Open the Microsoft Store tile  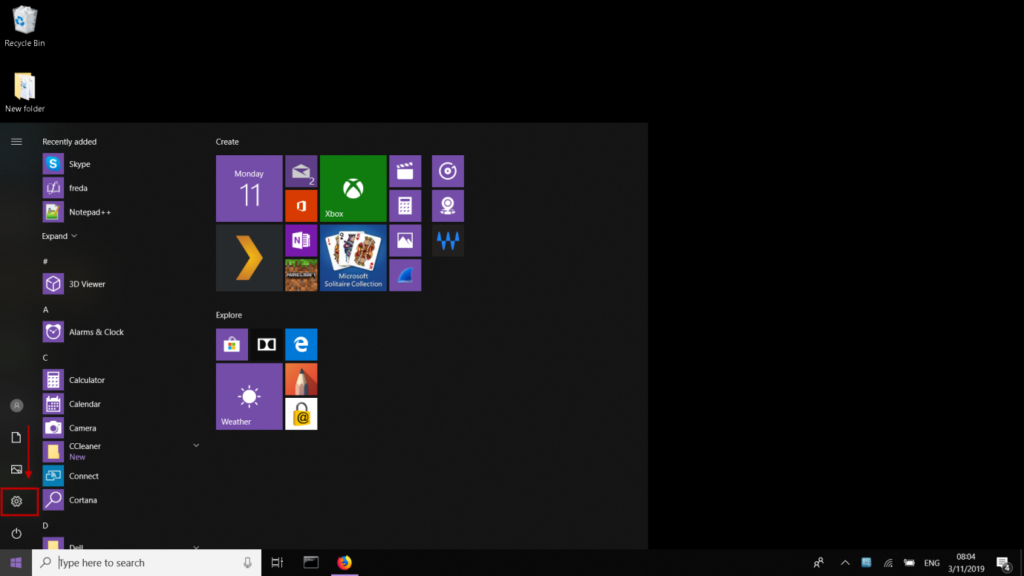click(x=232, y=344)
